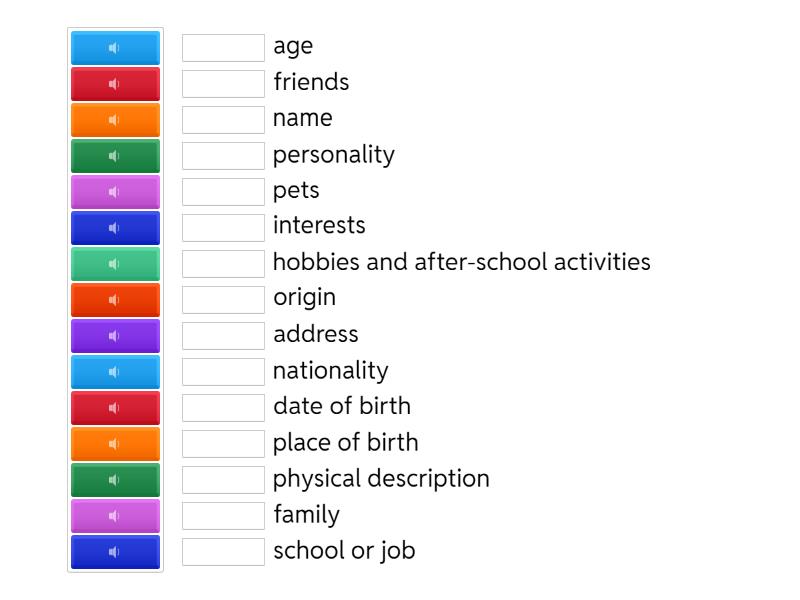Select the answer box next to personality

[x=223, y=156]
